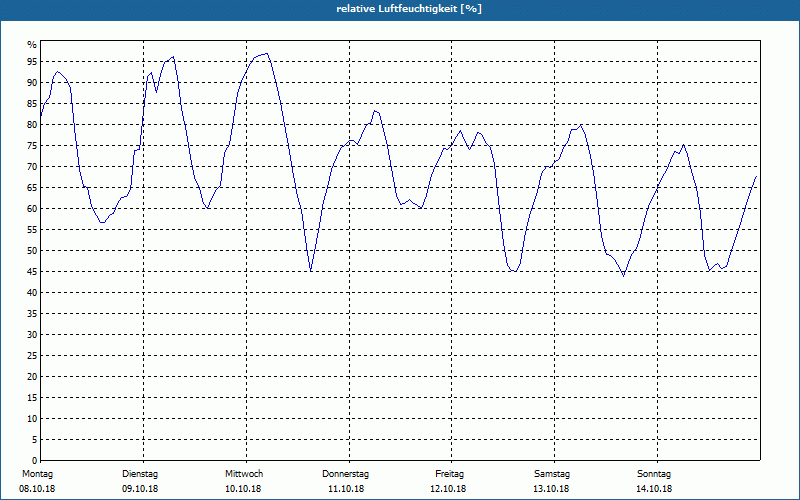Click the 20 value on the vertical axis
Screen dimensions: 800x500
coord(32,377)
